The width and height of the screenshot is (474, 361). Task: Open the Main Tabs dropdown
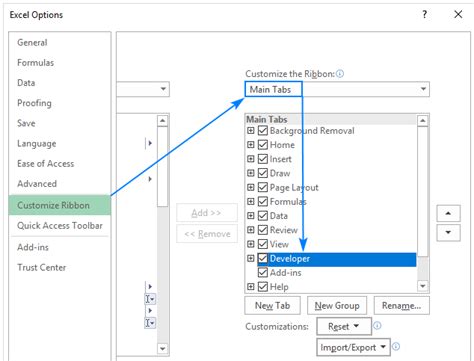click(337, 89)
